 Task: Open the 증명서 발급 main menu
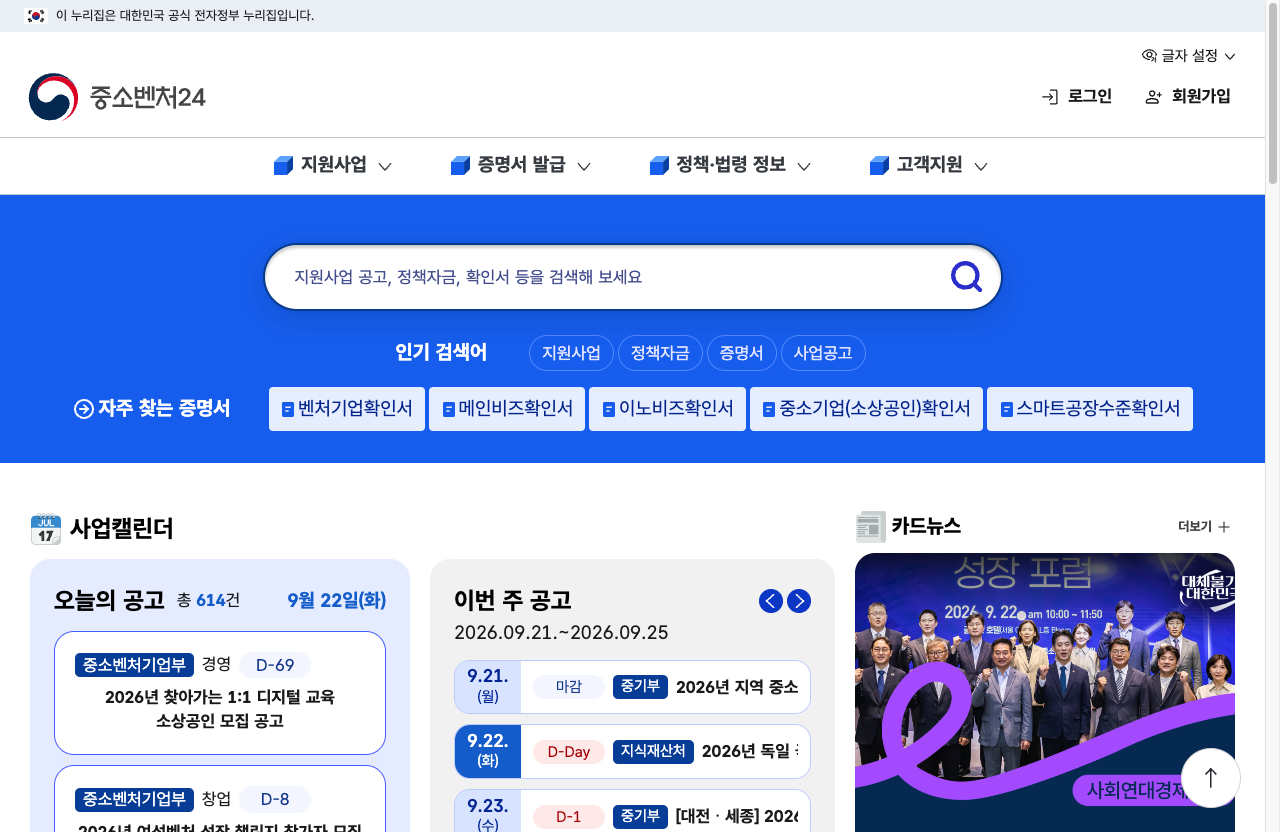click(521, 166)
